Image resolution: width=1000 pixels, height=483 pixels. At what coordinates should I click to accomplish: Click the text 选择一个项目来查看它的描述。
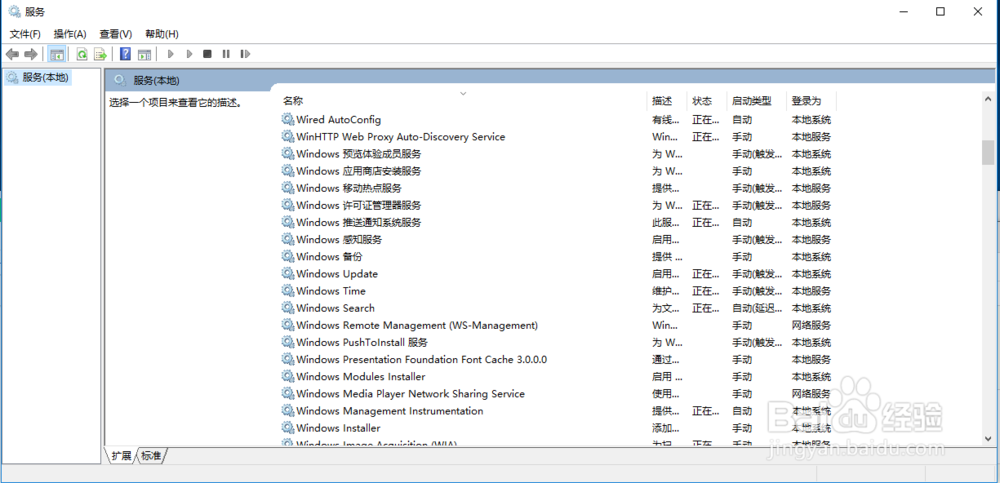pos(175,102)
